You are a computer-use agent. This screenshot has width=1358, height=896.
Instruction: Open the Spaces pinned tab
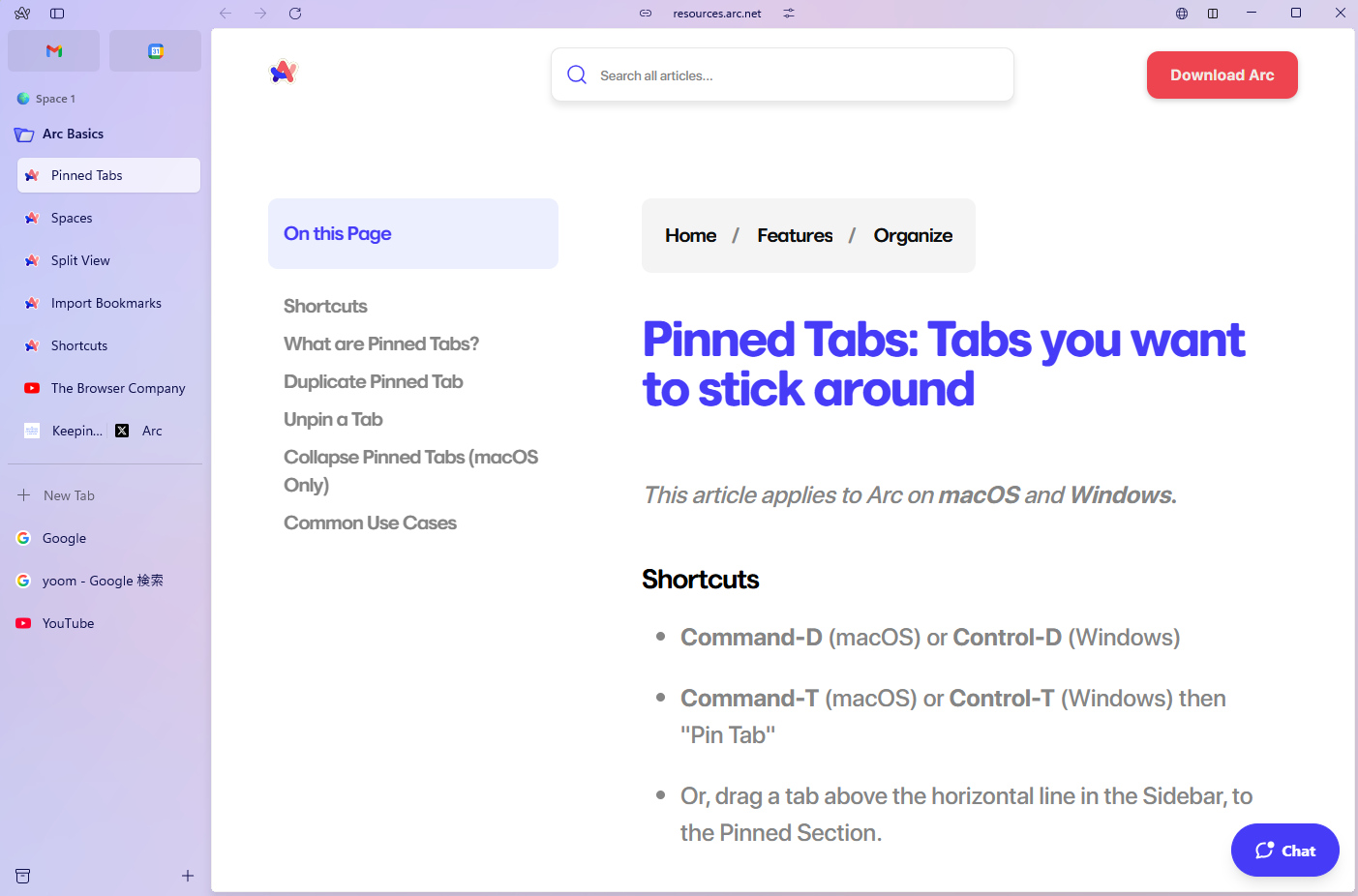click(x=108, y=218)
